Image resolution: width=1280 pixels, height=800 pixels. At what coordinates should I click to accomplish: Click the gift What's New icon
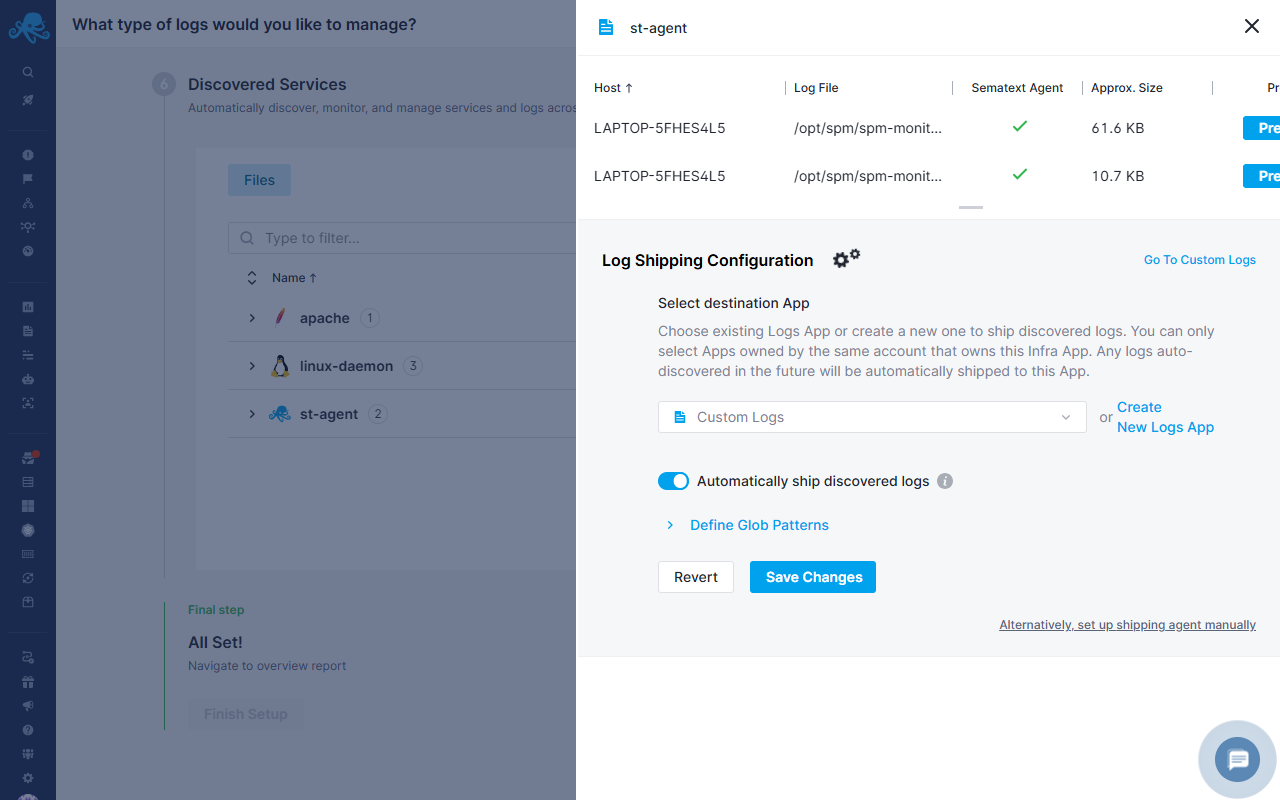pyautogui.click(x=28, y=681)
